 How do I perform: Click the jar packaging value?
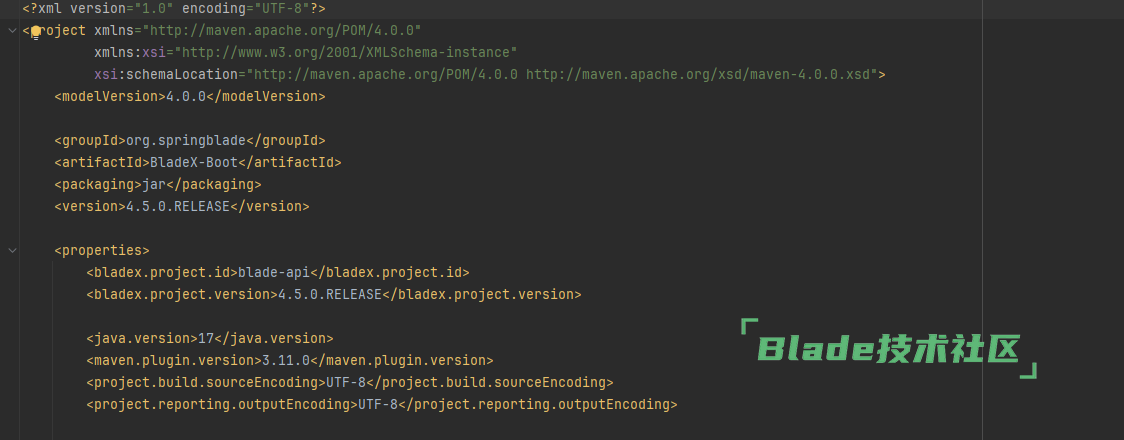click(154, 185)
